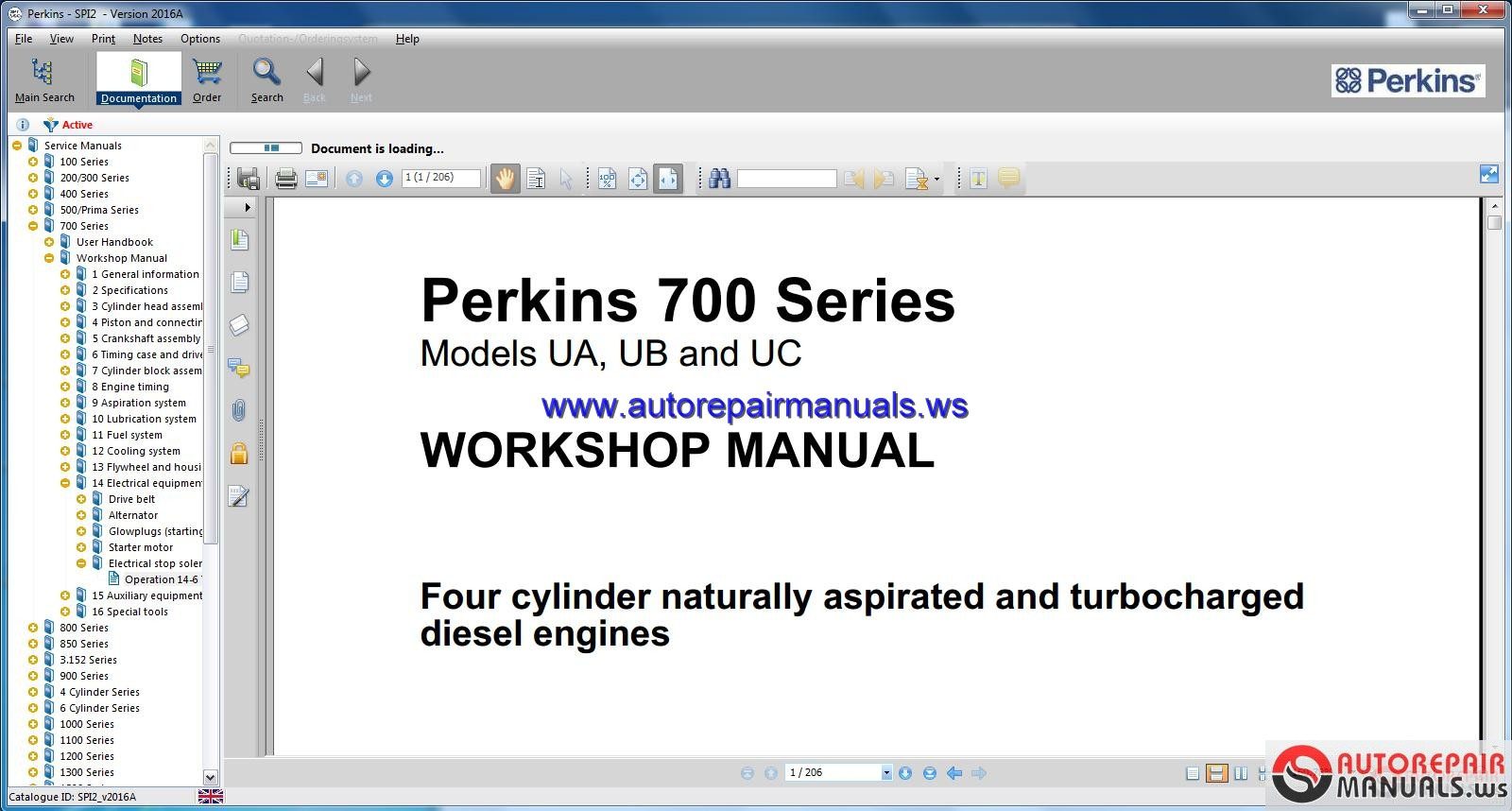Open the Notes menu
This screenshot has height=811, width=1512.
[x=147, y=39]
